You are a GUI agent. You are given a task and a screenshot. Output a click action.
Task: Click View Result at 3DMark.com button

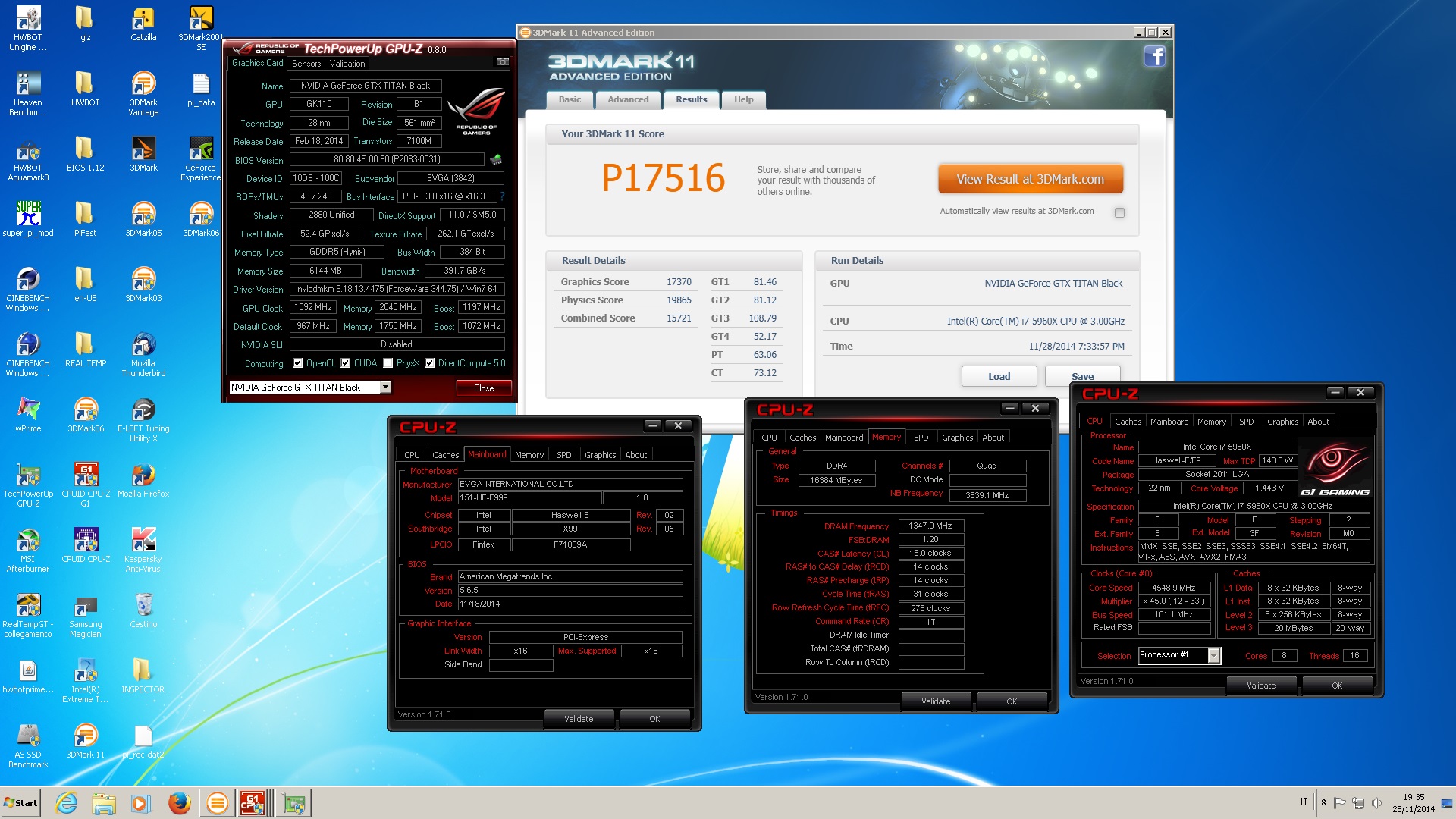(1030, 180)
